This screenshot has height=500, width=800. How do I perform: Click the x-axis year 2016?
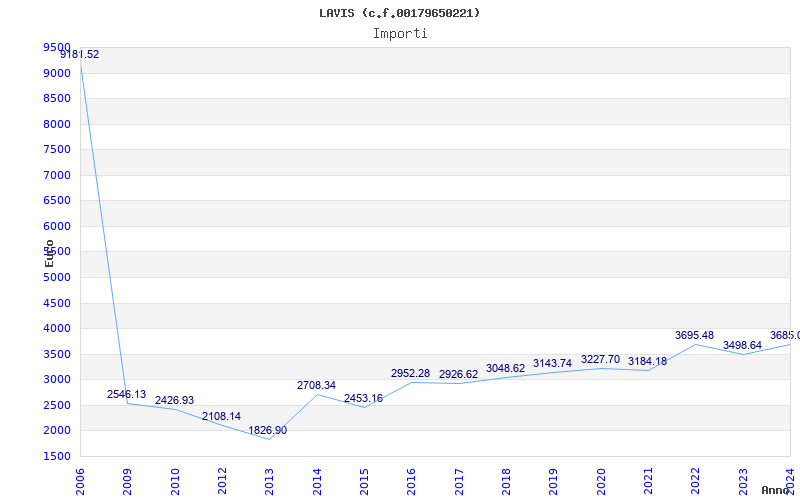click(x=412, y=482)
